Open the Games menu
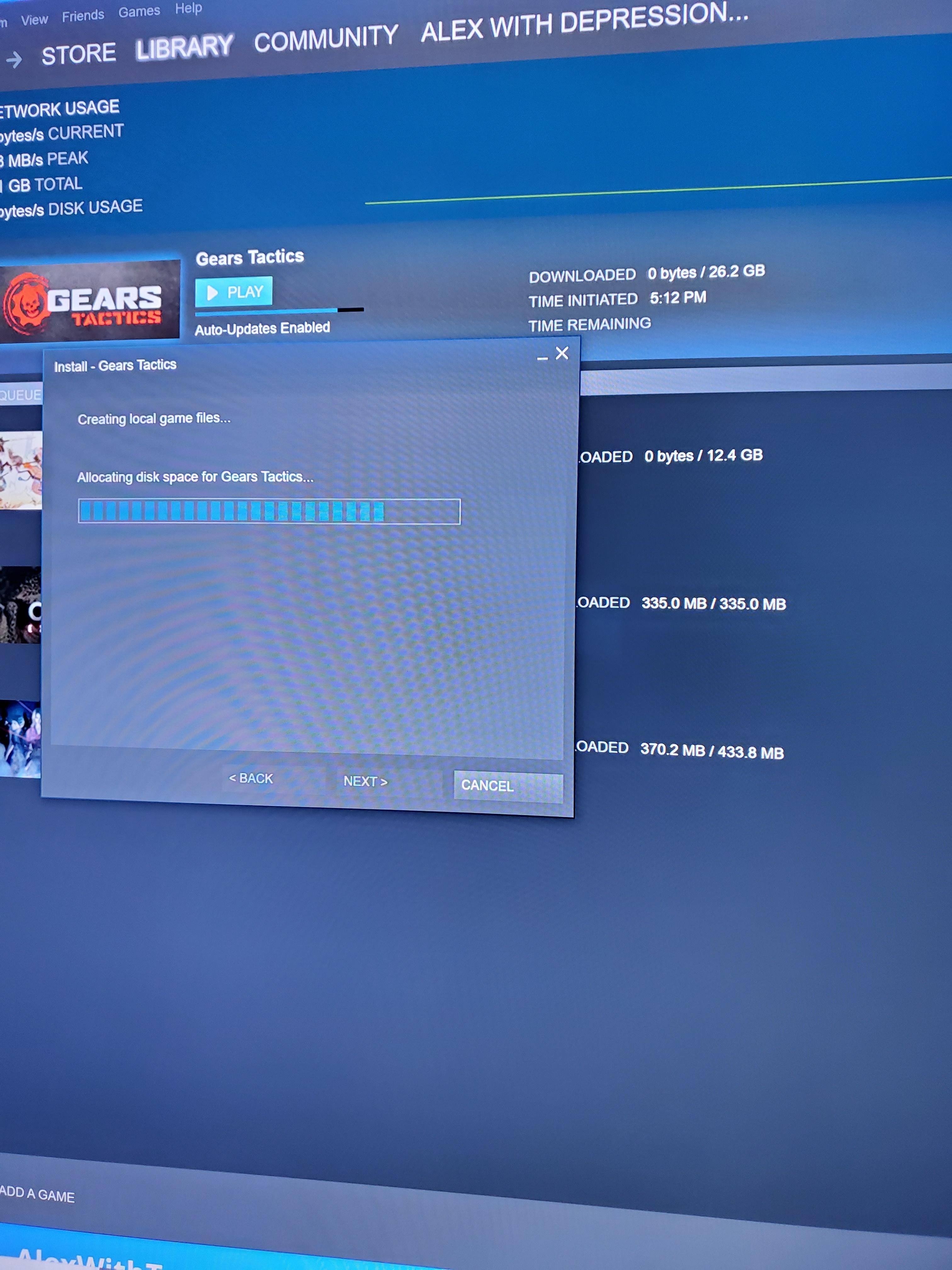Screen dimensions: 952x1270 pos(139,11)
